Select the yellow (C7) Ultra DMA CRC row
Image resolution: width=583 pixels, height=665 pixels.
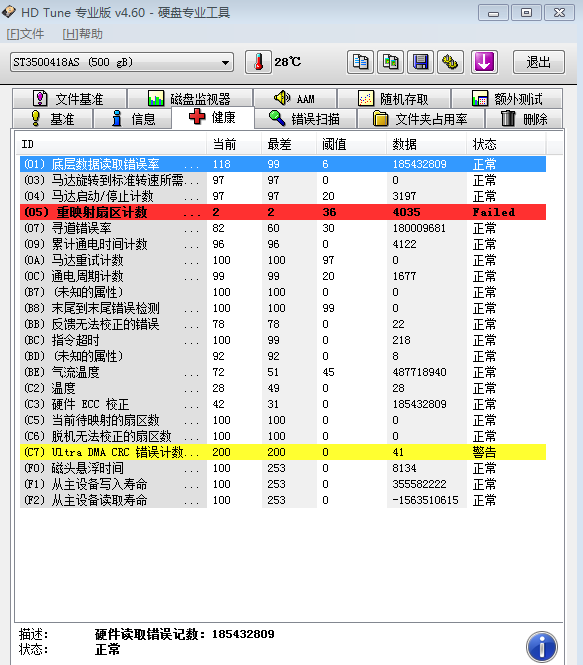point(283,452)
